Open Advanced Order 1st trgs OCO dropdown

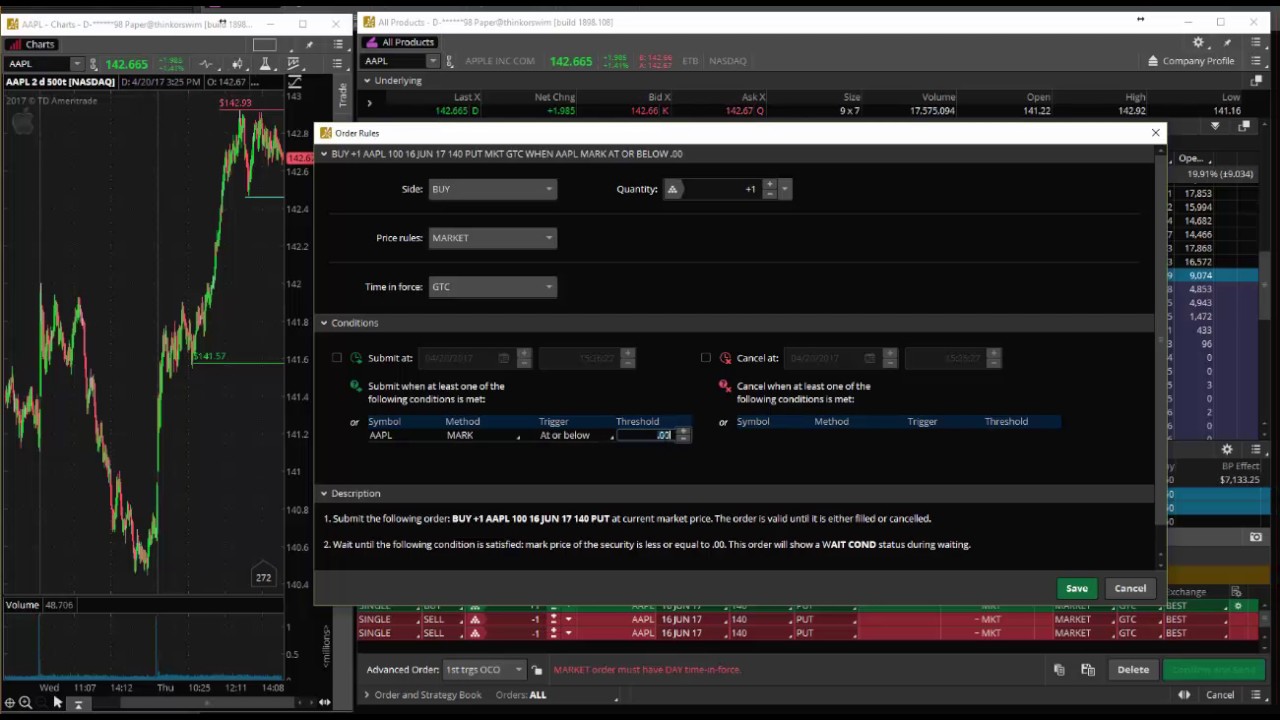pyautogui.click(x=484, y=670)
